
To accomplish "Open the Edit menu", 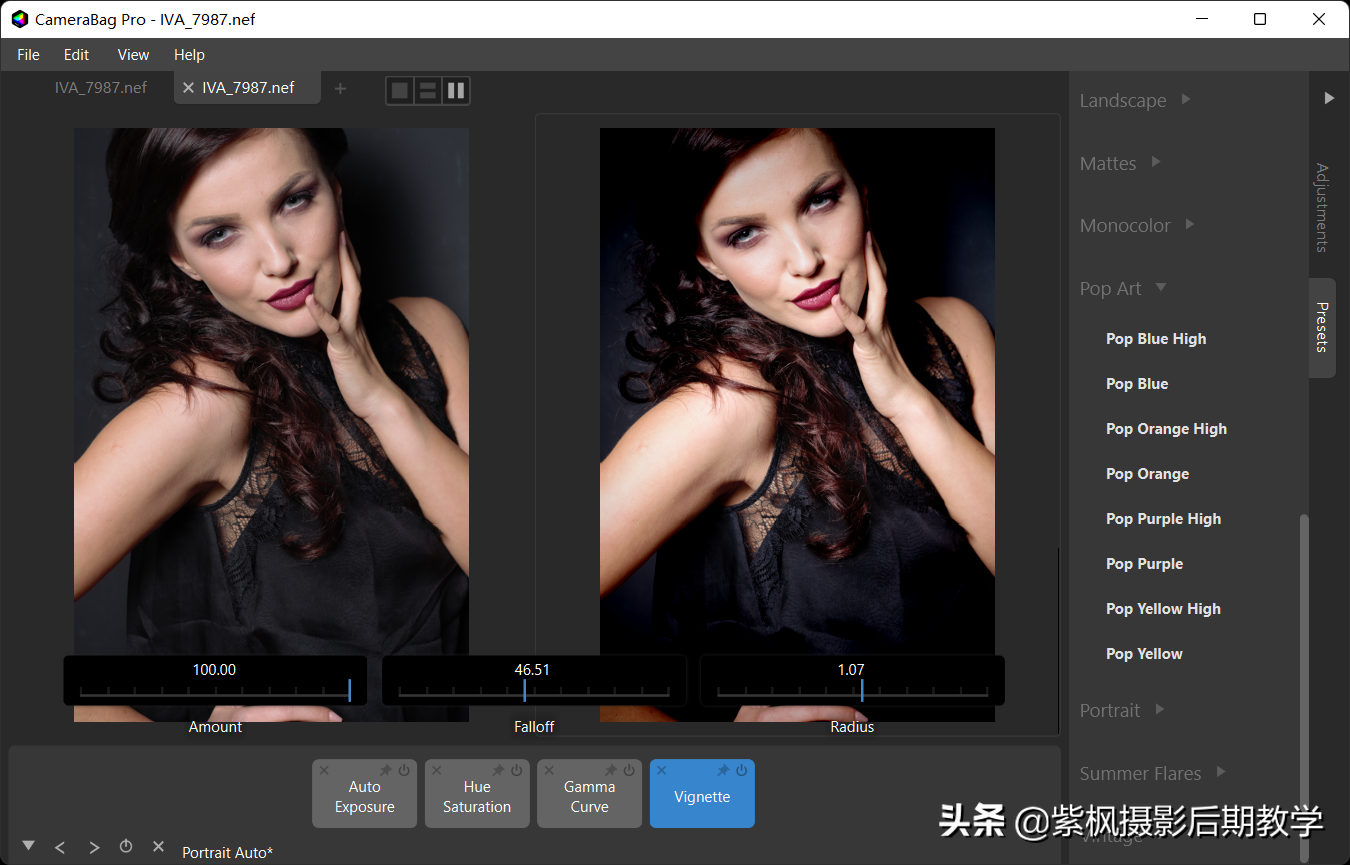I will coord(76,55).
